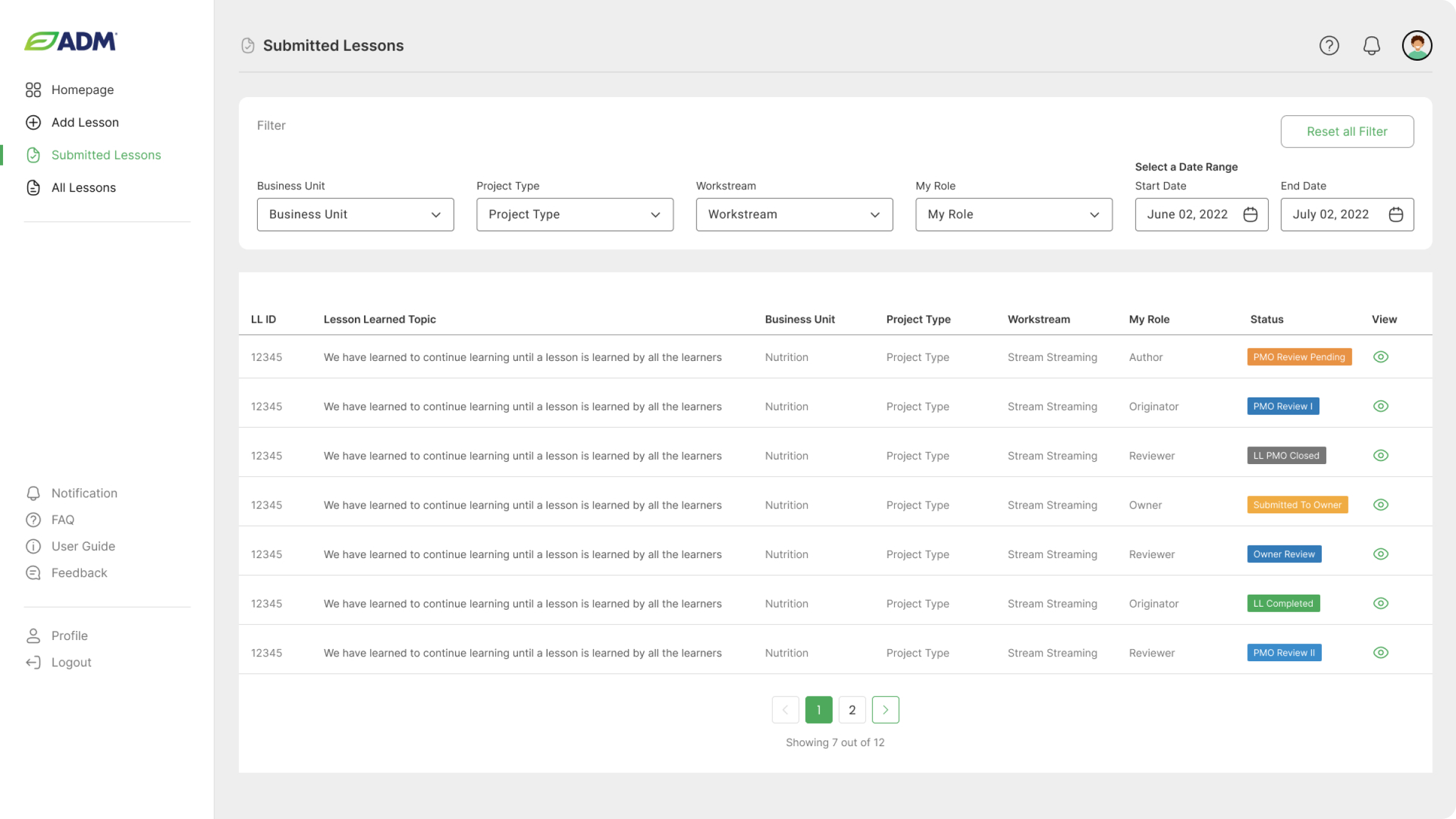This screenshot has width=1456, height=819.
Task: Open End Date calendar icon
Action: point(1396,214)
